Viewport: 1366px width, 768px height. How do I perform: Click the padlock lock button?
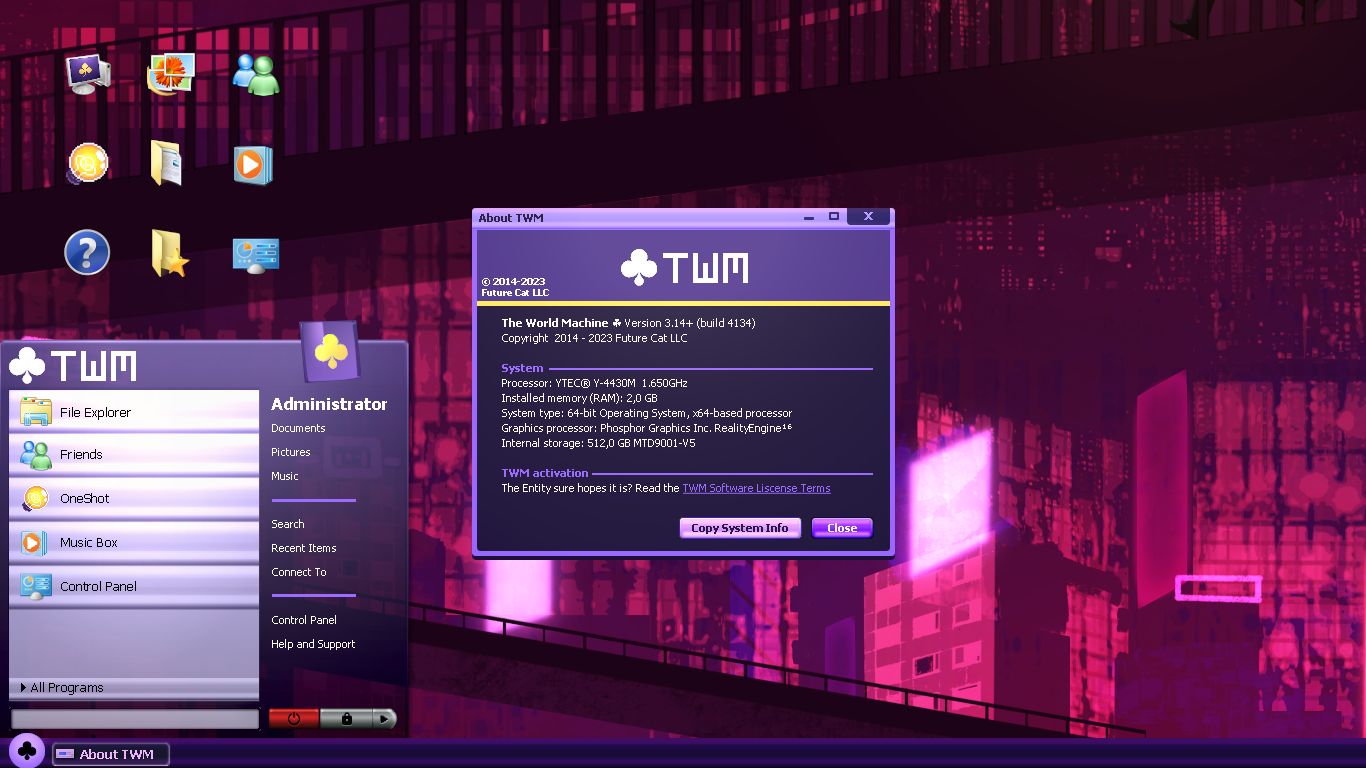(346, 718)
